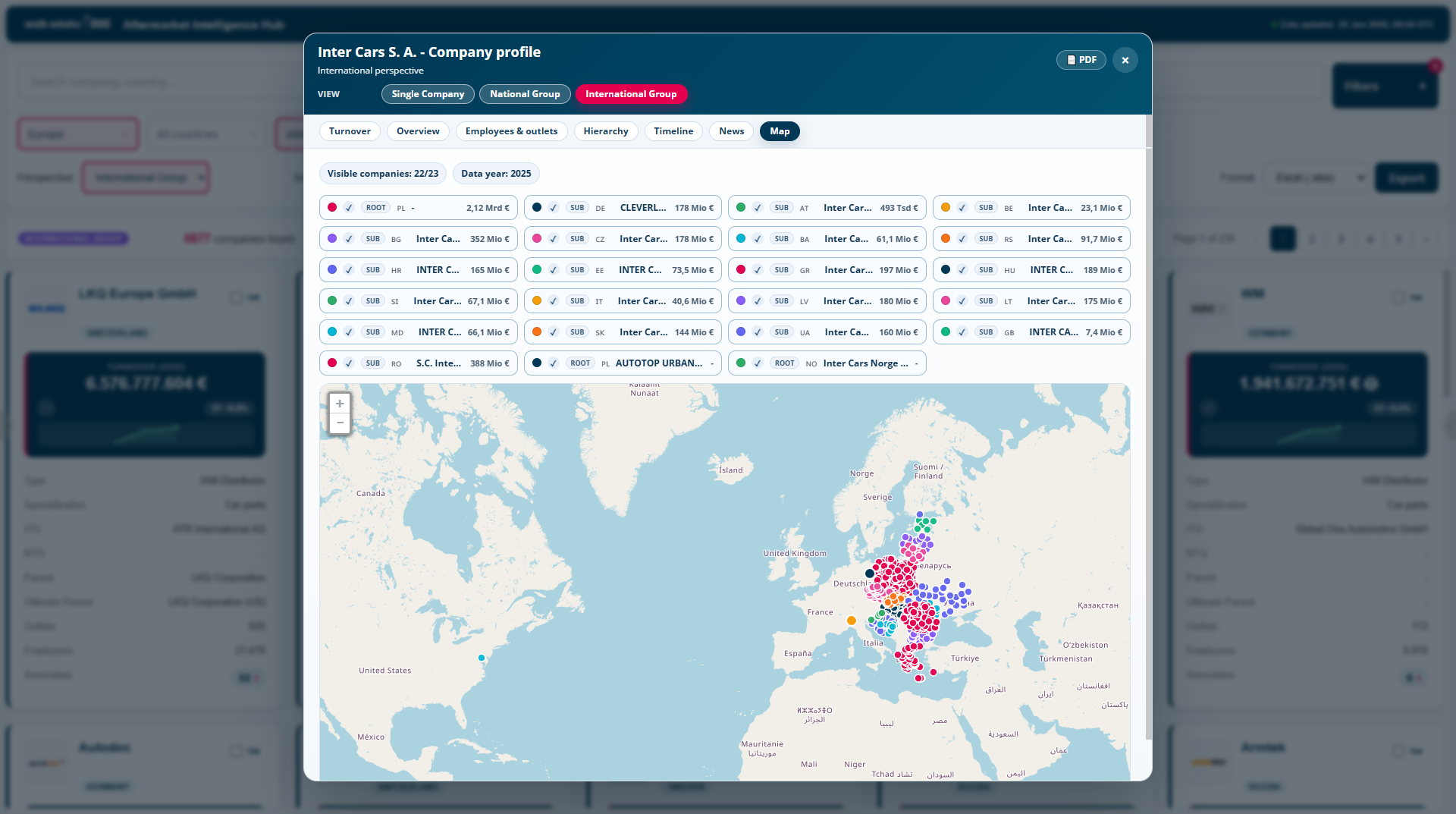Export the company profile as PDF
Image resolution: width=1456 pixels, height=814 pixels.
tap(1081, 60)
